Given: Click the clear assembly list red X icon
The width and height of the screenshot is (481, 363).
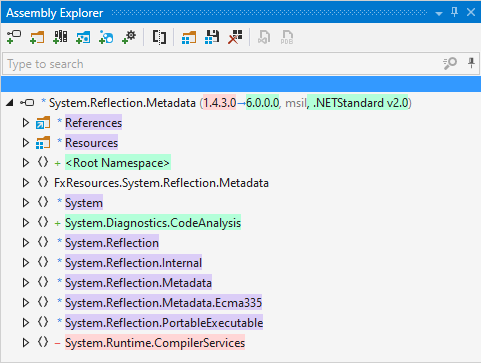Looking at the screenshot, I should [235, 37].
